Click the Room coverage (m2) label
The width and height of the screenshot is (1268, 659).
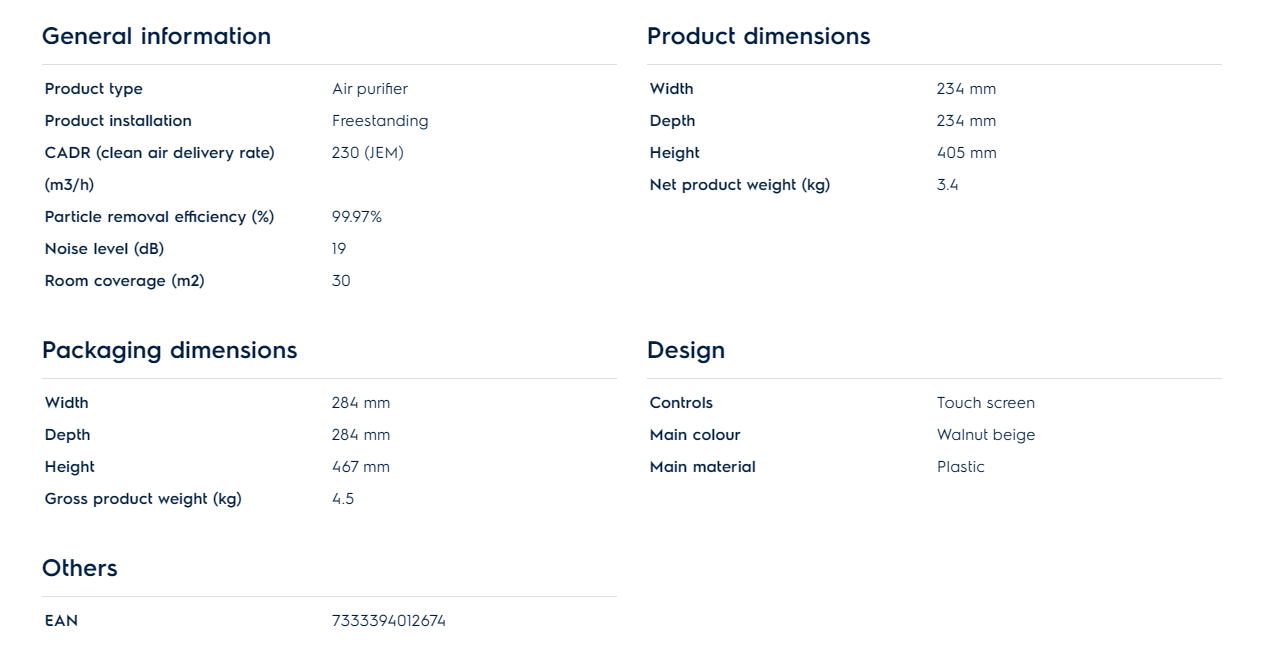[x=124, y=281]
